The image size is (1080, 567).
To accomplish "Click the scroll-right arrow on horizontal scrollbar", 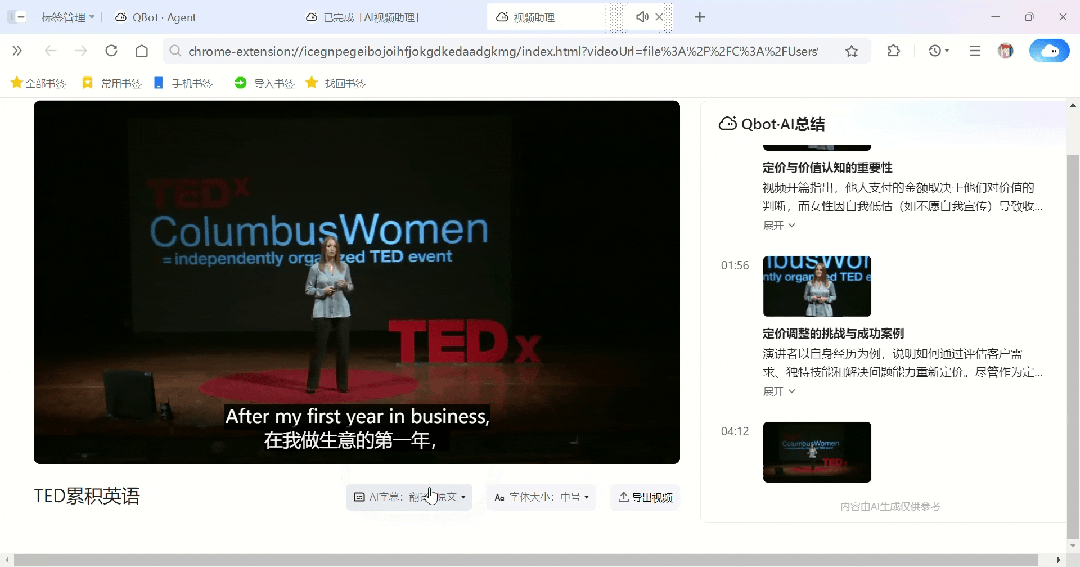I will 1059,559.
